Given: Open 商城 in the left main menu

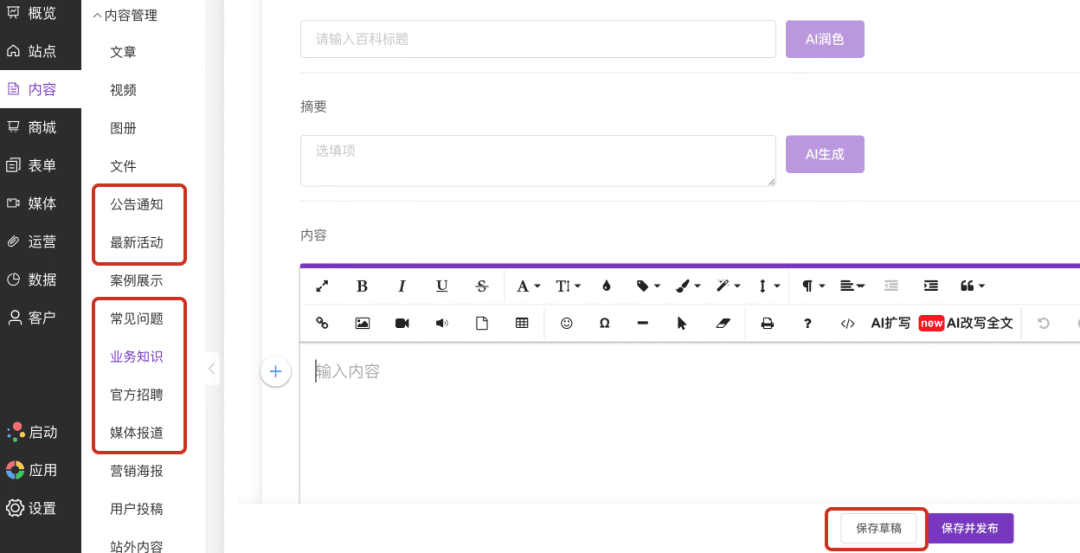Looking at the screenshot, I should coord(41,127).
